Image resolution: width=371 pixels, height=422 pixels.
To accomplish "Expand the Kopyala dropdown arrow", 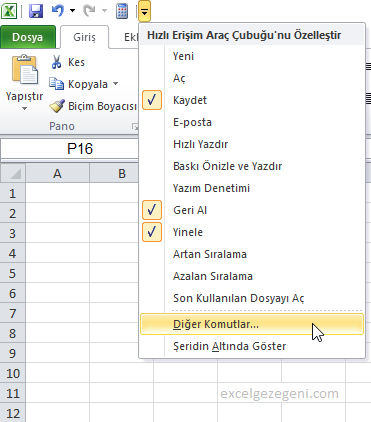I will (x=116, y=84).
